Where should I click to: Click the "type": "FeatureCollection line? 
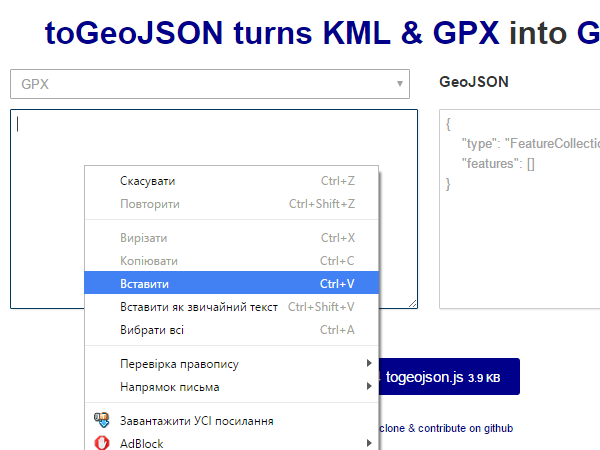[x=531, y=143]
